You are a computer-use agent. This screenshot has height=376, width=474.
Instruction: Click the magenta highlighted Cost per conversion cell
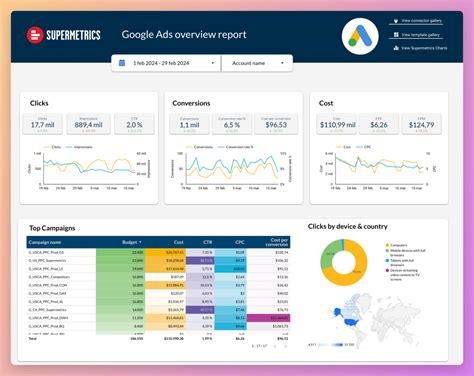pos(268,318)
